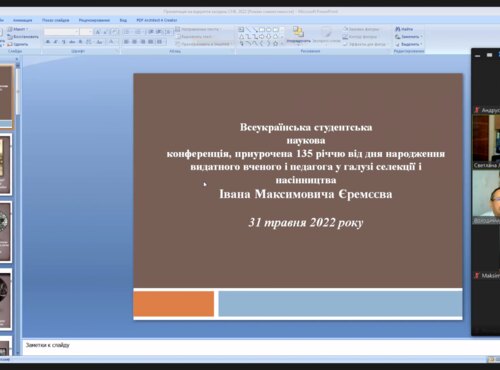Open PDF Architect 4 Creator tab
This screenshot has height=370, width=500.
[x=157, y=20]
